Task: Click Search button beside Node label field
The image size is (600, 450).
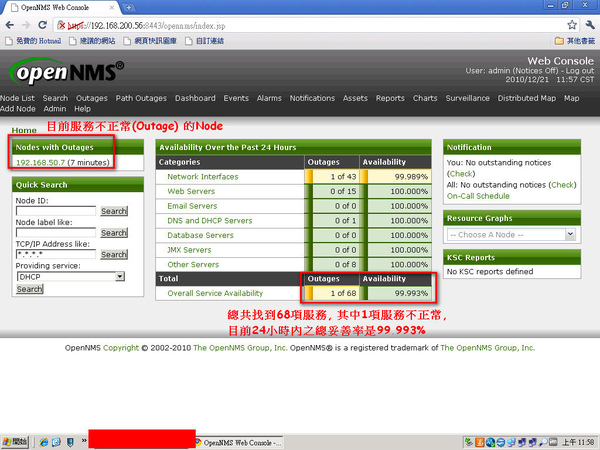Action: pyautogui.click(x=114, y=233)
